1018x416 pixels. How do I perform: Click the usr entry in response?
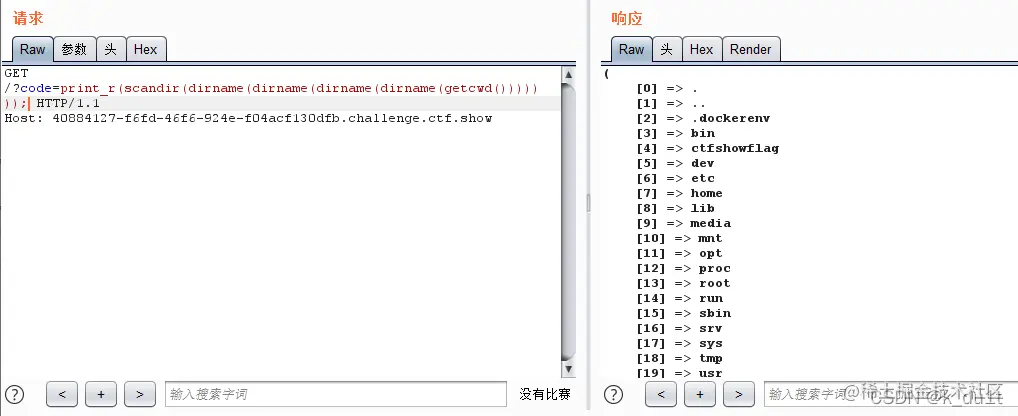(711, 373)
